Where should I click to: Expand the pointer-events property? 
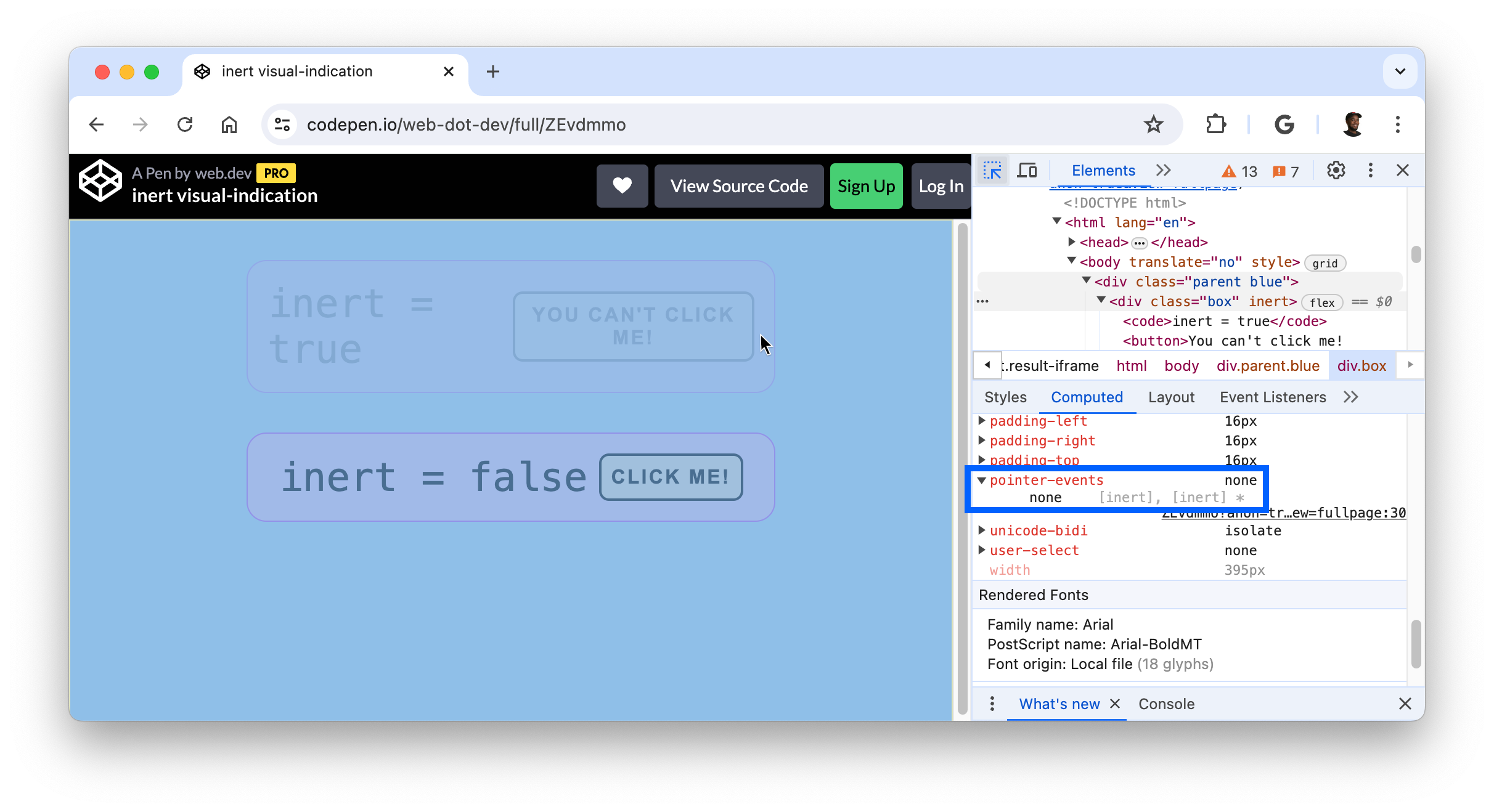point(982,479)
